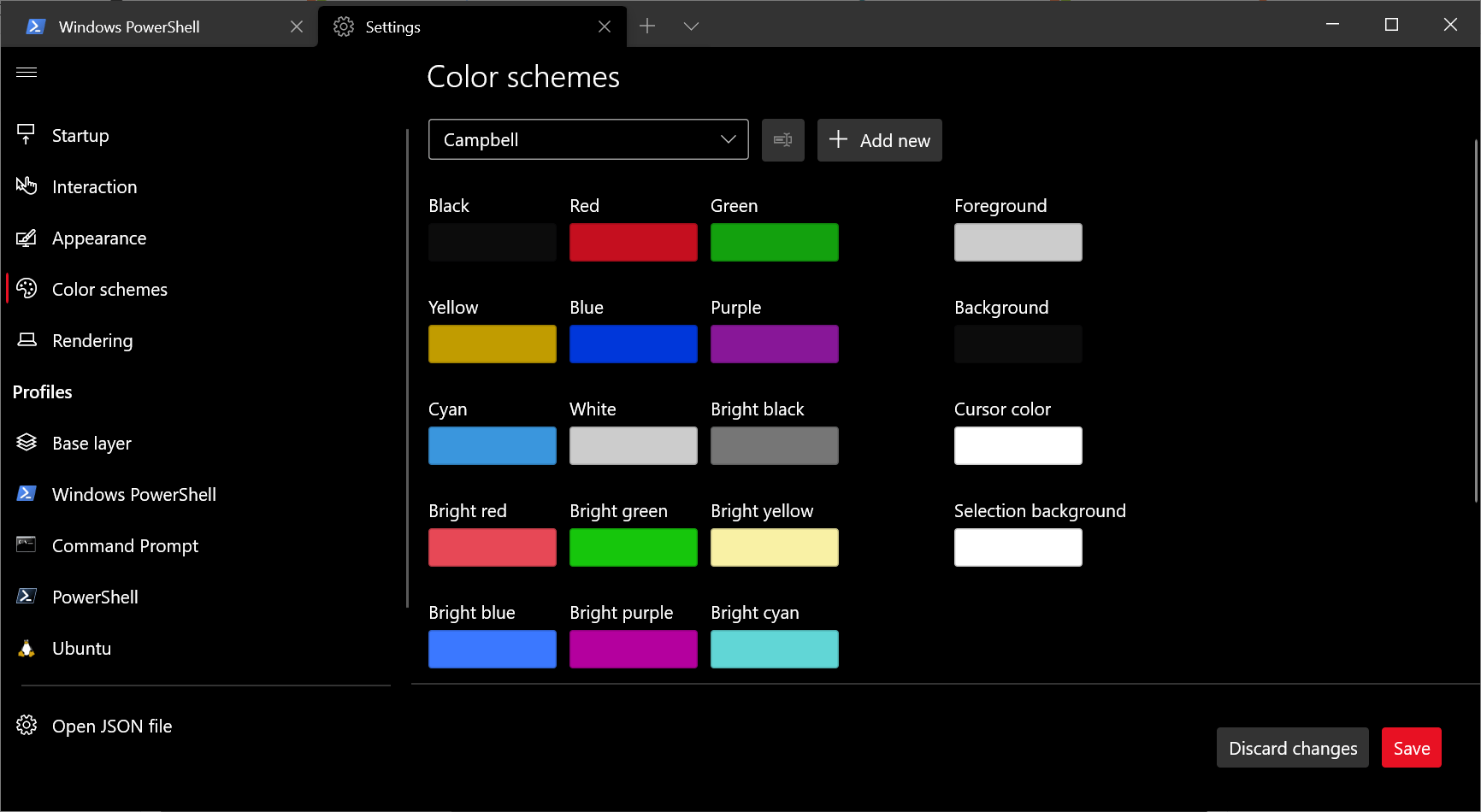Open the new tab dropdown chevron
1481x812 pixels.
pyautogui.click(x=691, y=26)
